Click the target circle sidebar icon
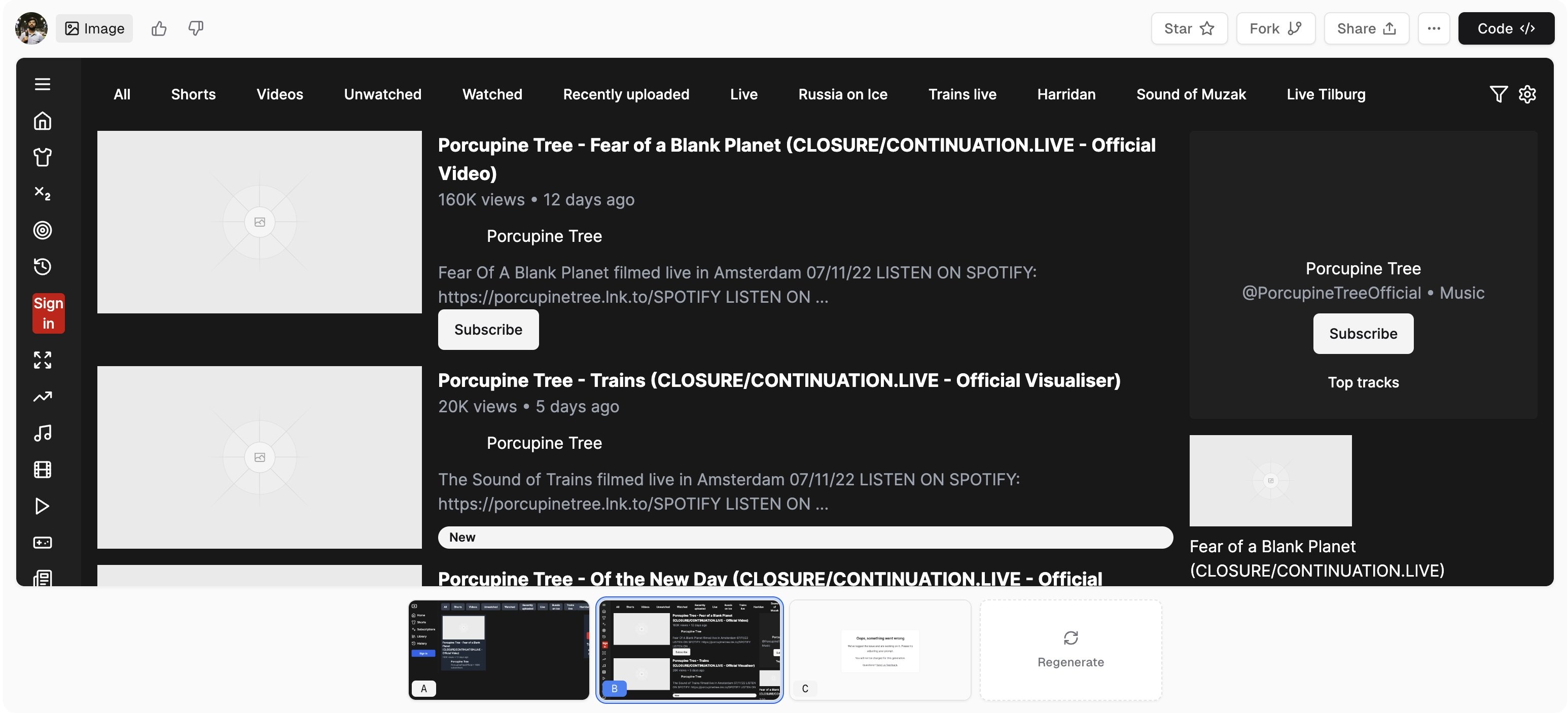The width and height of the screenshot is (1568, 713). [42, 230]
